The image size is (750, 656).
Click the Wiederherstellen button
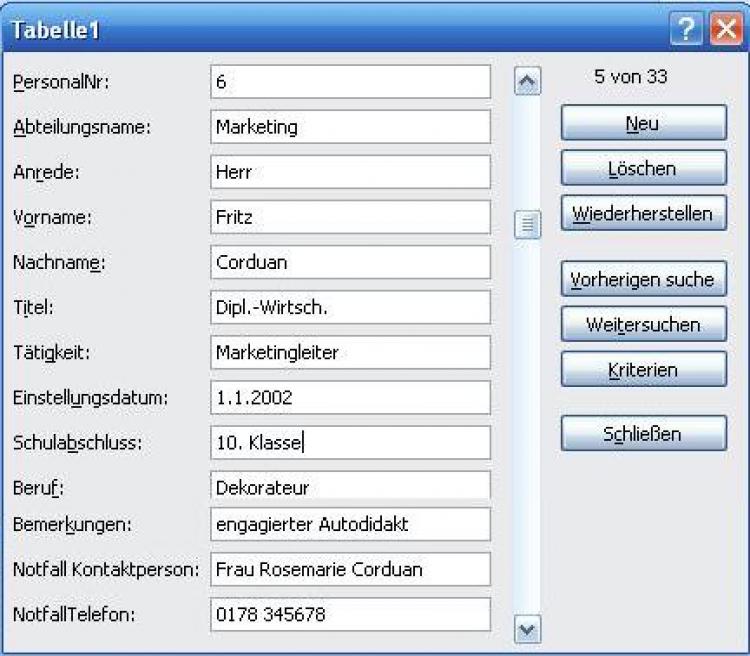[x=643, y=214]
